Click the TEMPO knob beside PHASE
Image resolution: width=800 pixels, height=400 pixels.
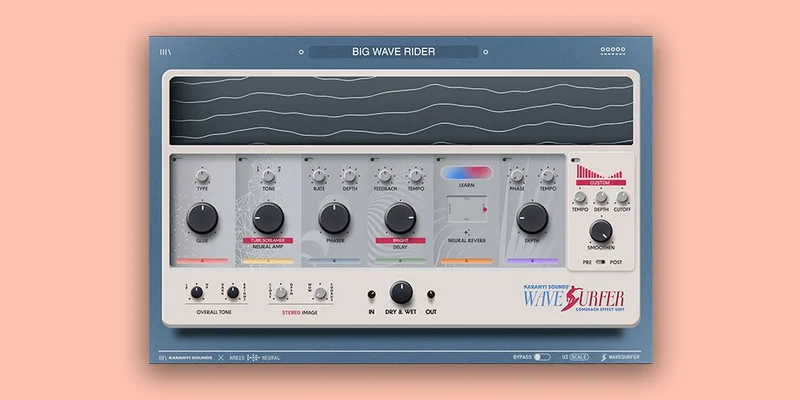548,177
